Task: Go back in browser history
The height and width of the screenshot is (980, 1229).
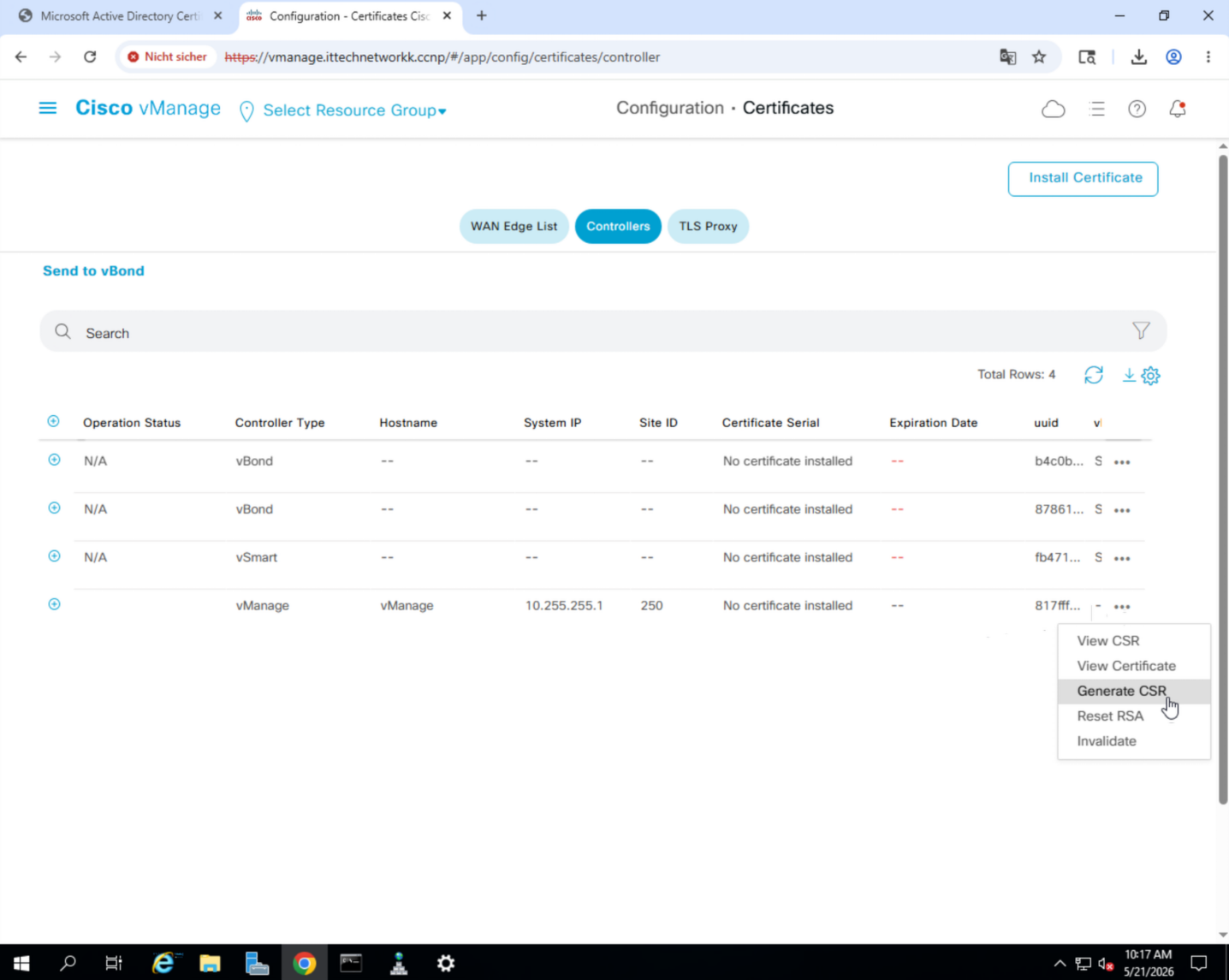Action: (21, 56)
